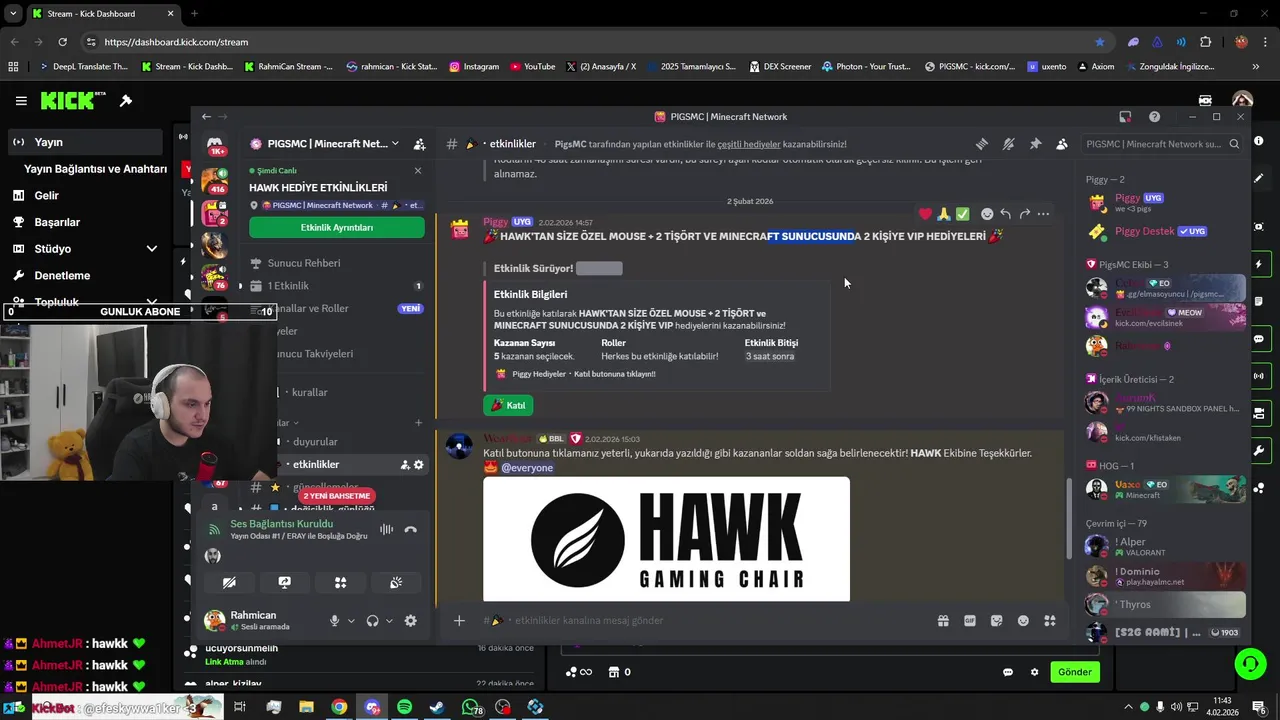Screen dimensions: 1280x720
Task: Open microphone input options chevron
Action: coord(351,621)
